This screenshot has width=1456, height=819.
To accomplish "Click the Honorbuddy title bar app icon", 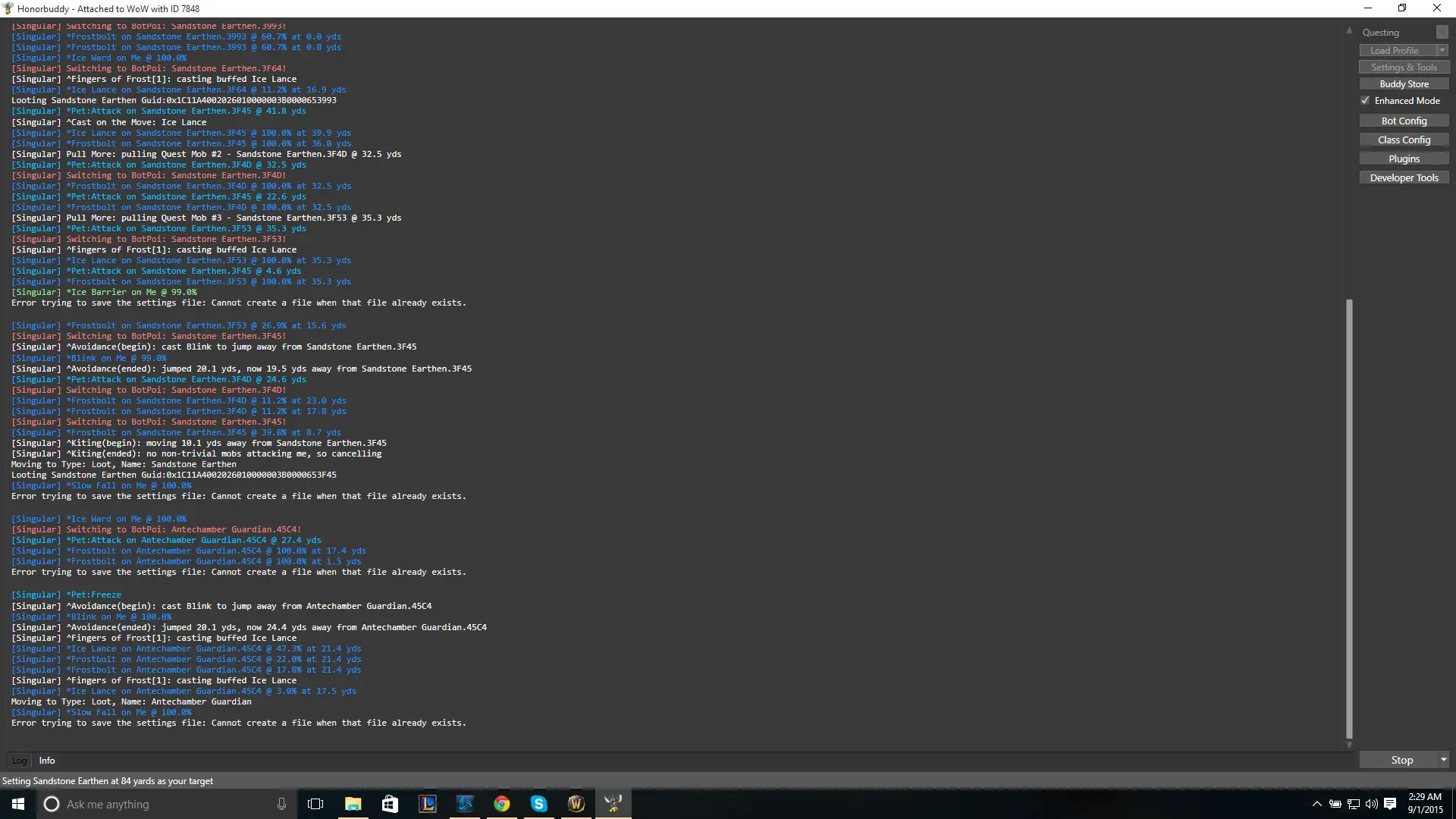I will pos(8,8).
